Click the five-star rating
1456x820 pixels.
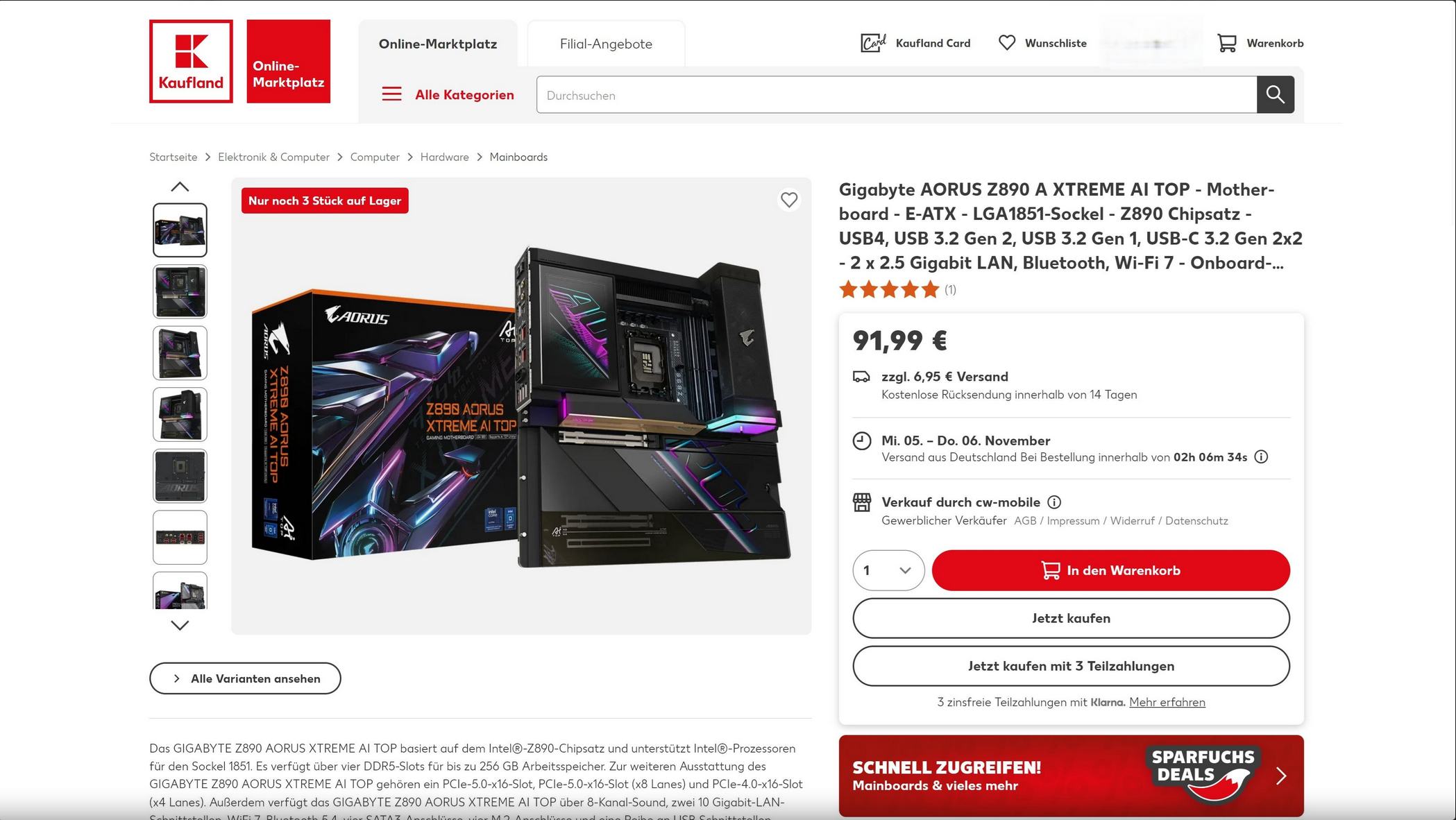click(889, 289)
